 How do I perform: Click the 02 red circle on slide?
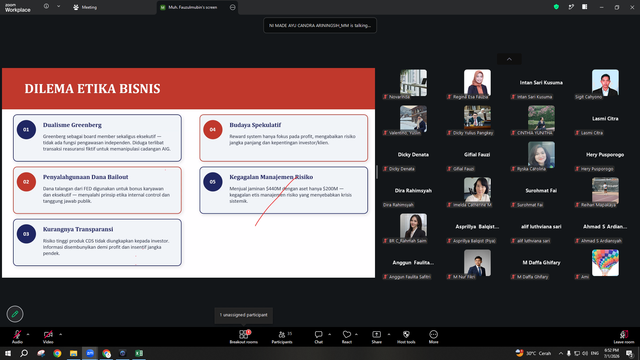(26, 182)
